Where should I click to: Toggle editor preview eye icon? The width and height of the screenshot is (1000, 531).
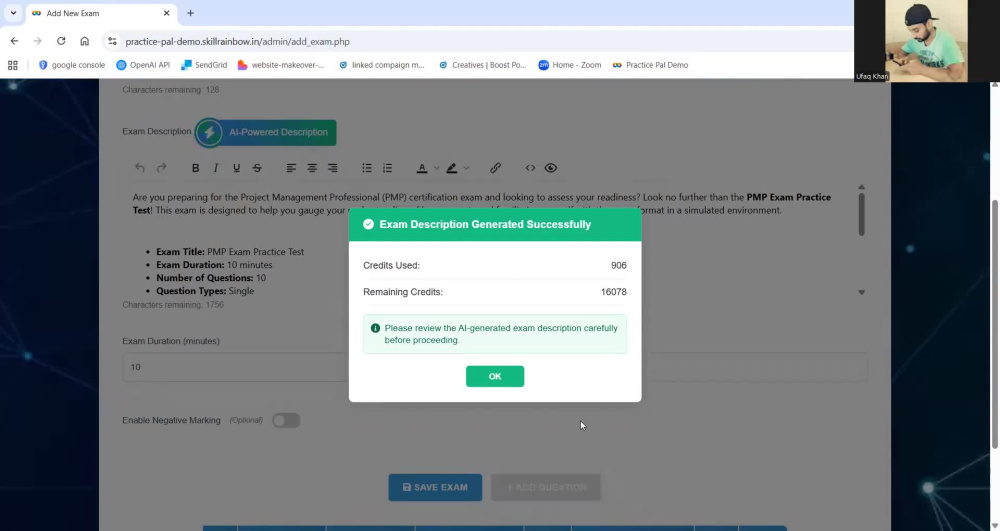tap(551, 168)
